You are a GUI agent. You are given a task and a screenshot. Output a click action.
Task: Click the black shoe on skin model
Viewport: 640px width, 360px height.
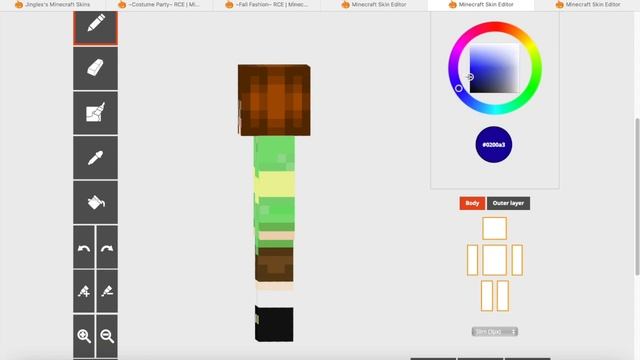coord(274,324)
